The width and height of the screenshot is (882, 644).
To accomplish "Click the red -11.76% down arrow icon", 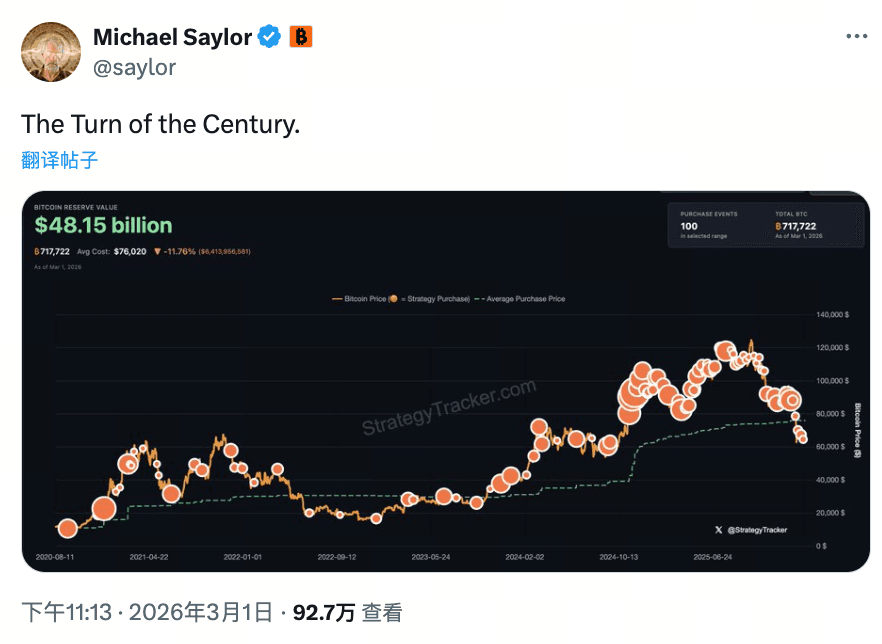I will 157,251.
